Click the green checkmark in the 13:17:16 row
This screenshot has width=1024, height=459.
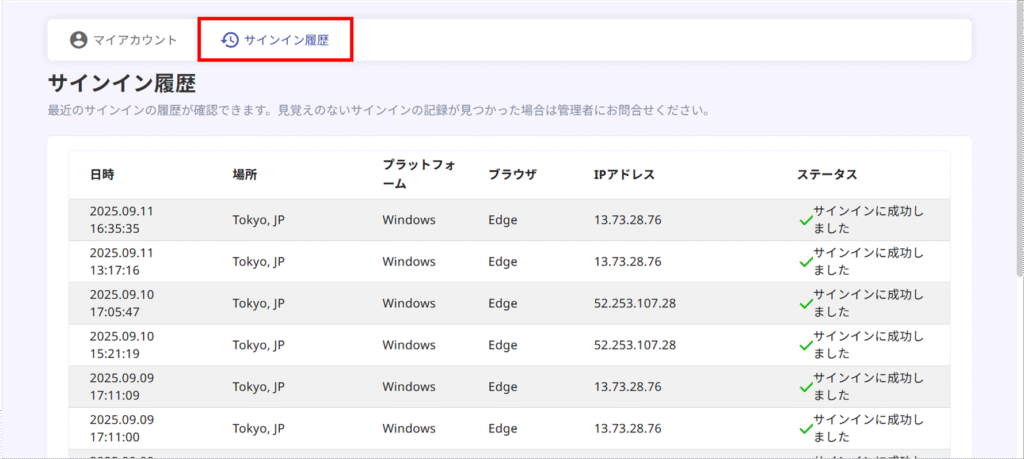(x=805, y=262)
